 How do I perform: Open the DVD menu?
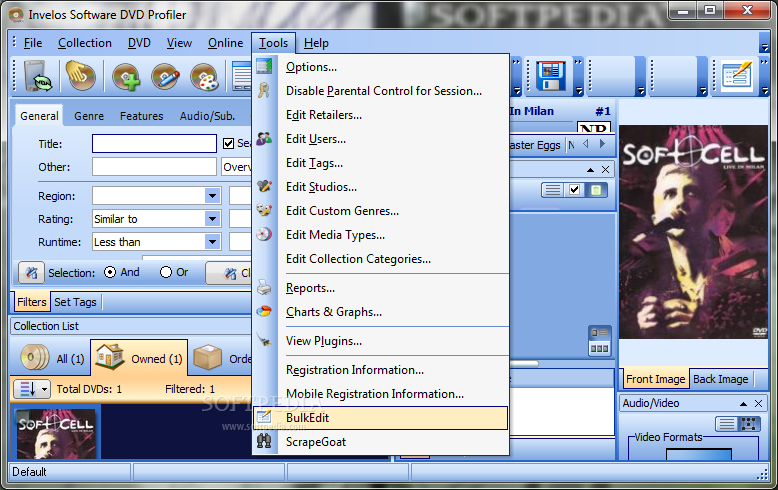139,43
